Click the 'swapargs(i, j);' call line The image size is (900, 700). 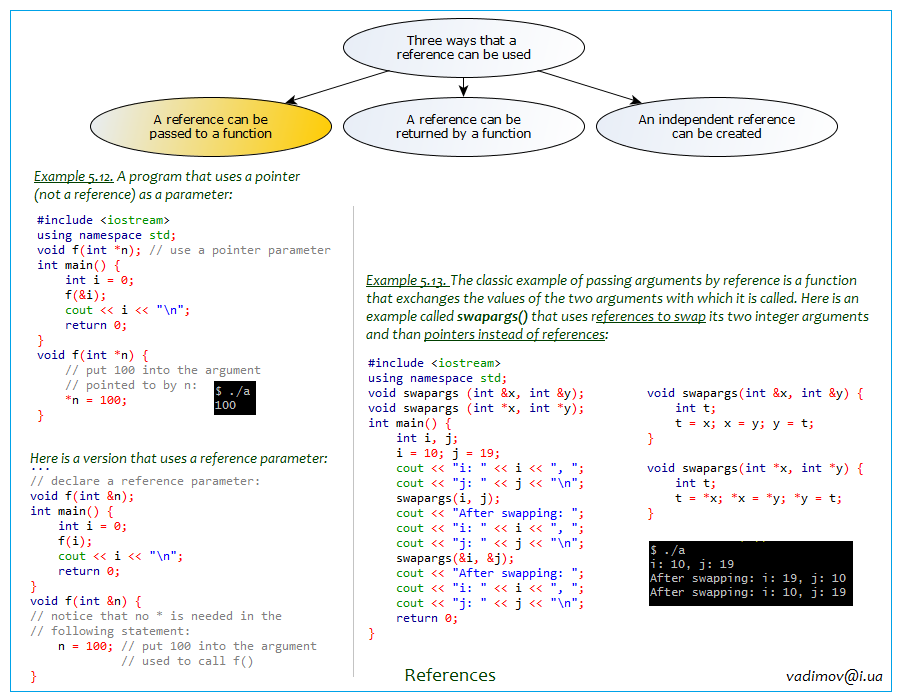coord(448,498)
